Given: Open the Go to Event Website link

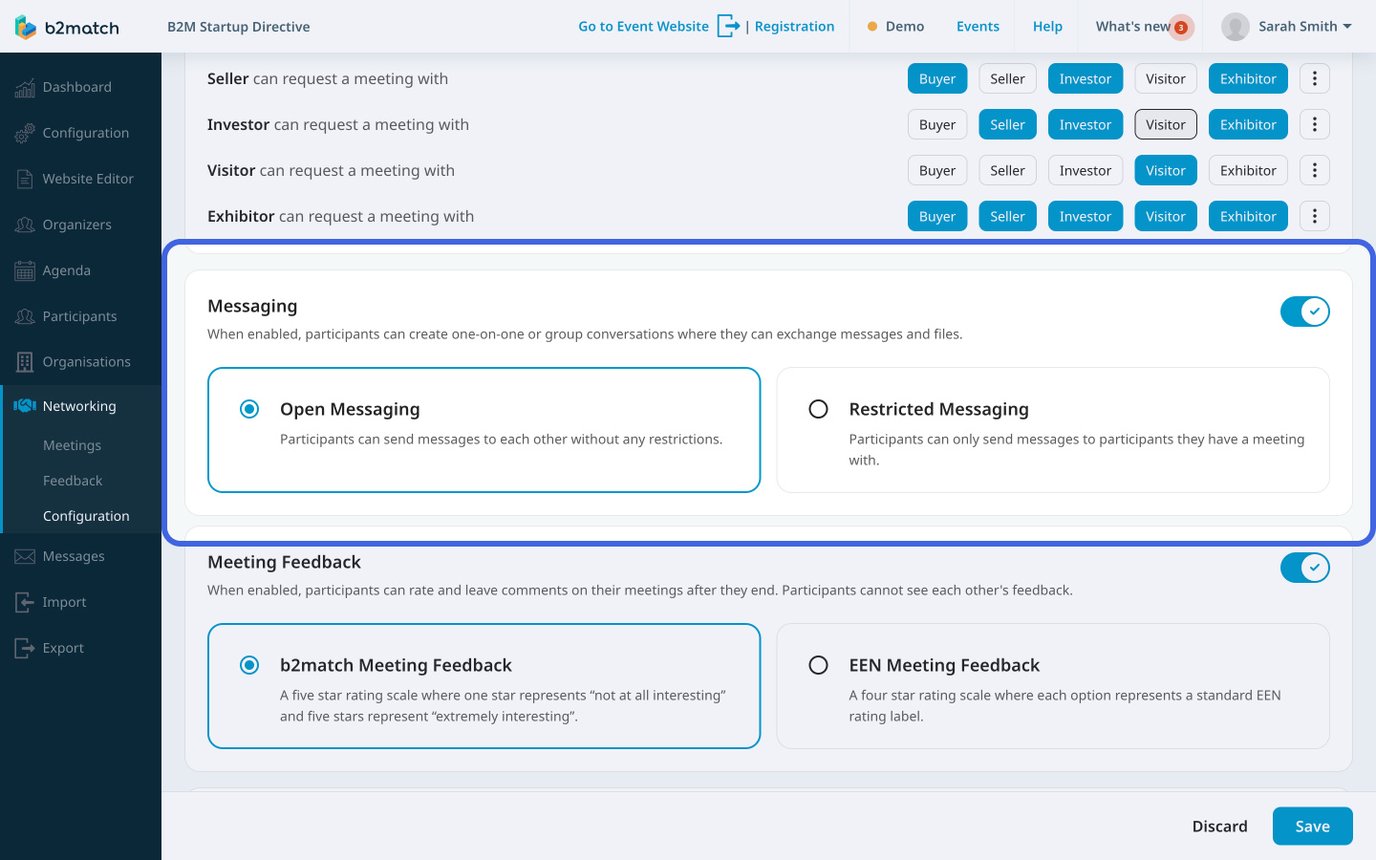Looking at the screenshot, I should 643,26.
